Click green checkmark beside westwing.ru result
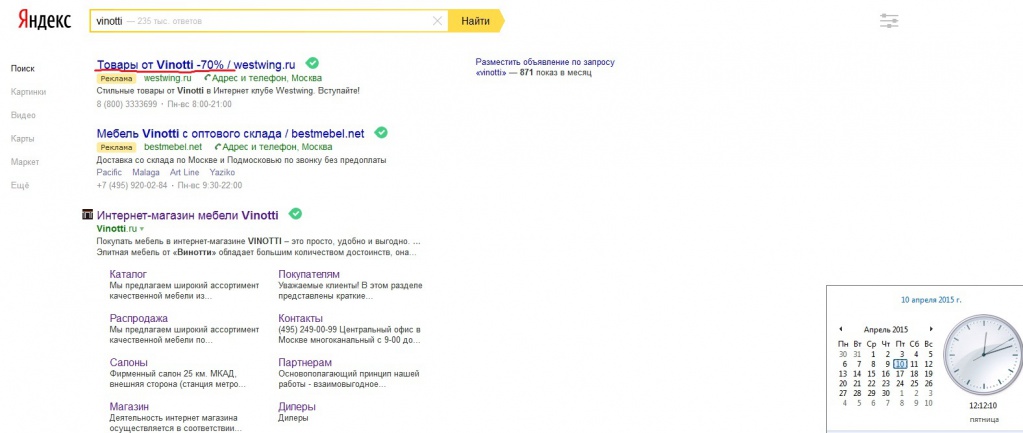This screenshot has height=433, width=1023. click(312, 63)
